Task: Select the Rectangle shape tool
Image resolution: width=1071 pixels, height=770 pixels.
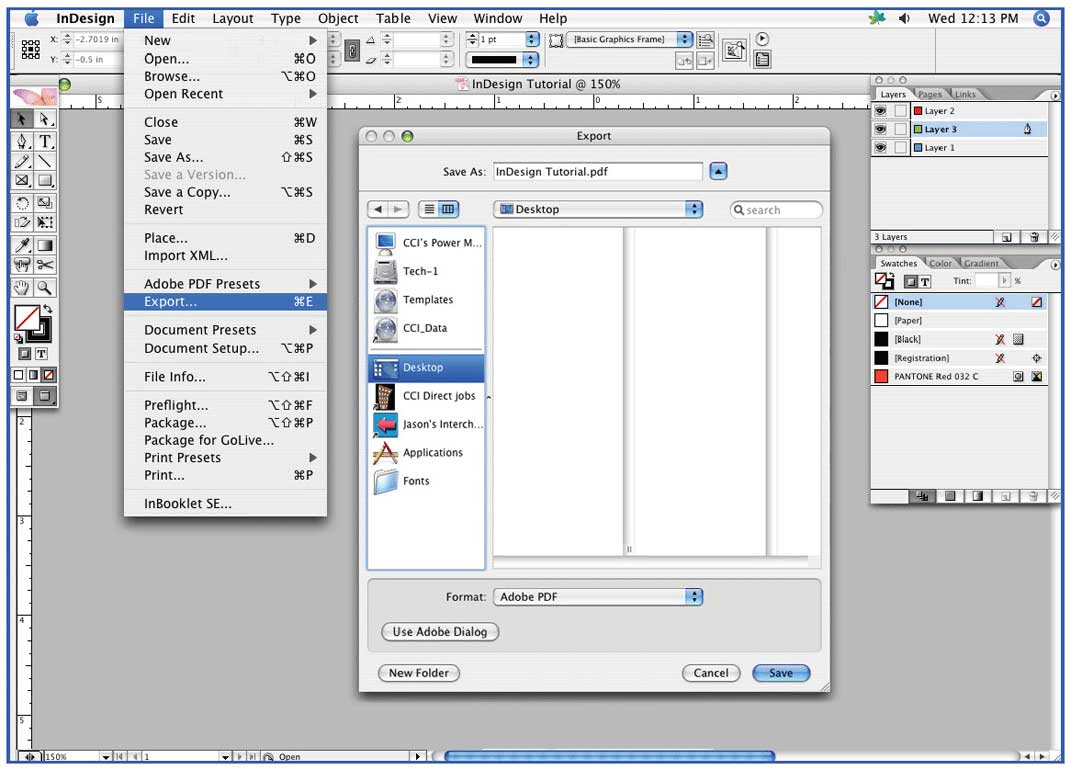Action: 44,180
